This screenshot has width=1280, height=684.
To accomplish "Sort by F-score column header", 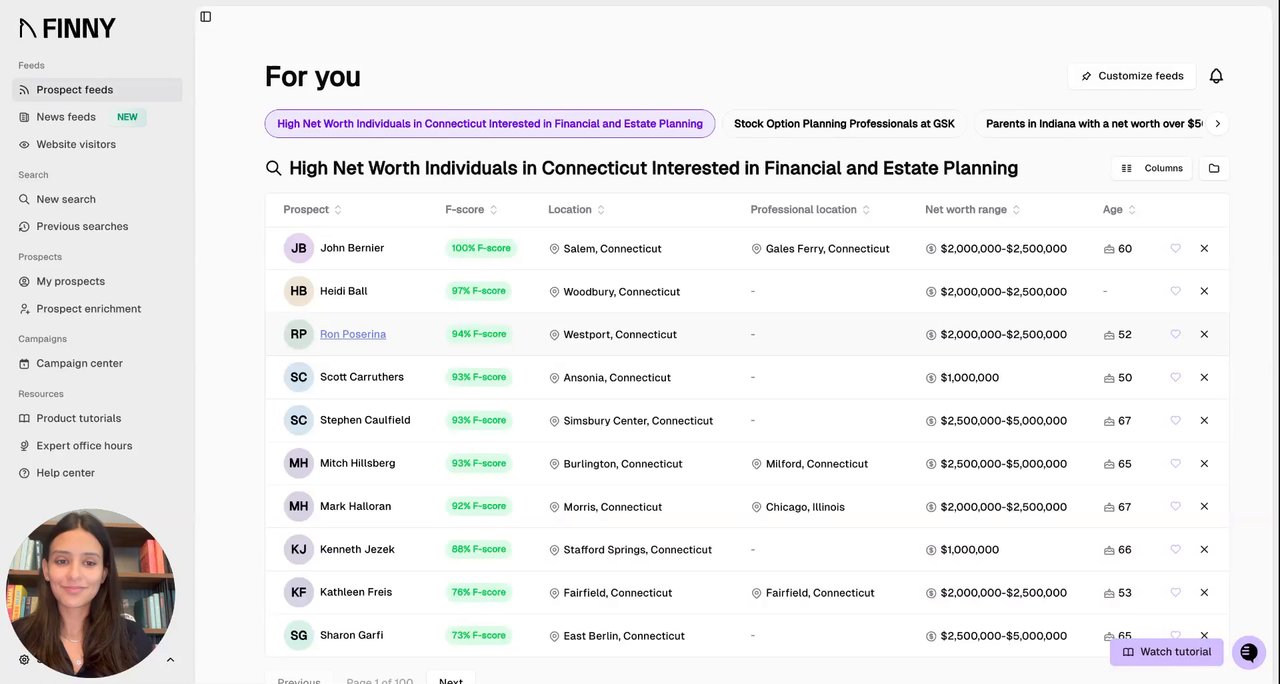I will [471, 210].
